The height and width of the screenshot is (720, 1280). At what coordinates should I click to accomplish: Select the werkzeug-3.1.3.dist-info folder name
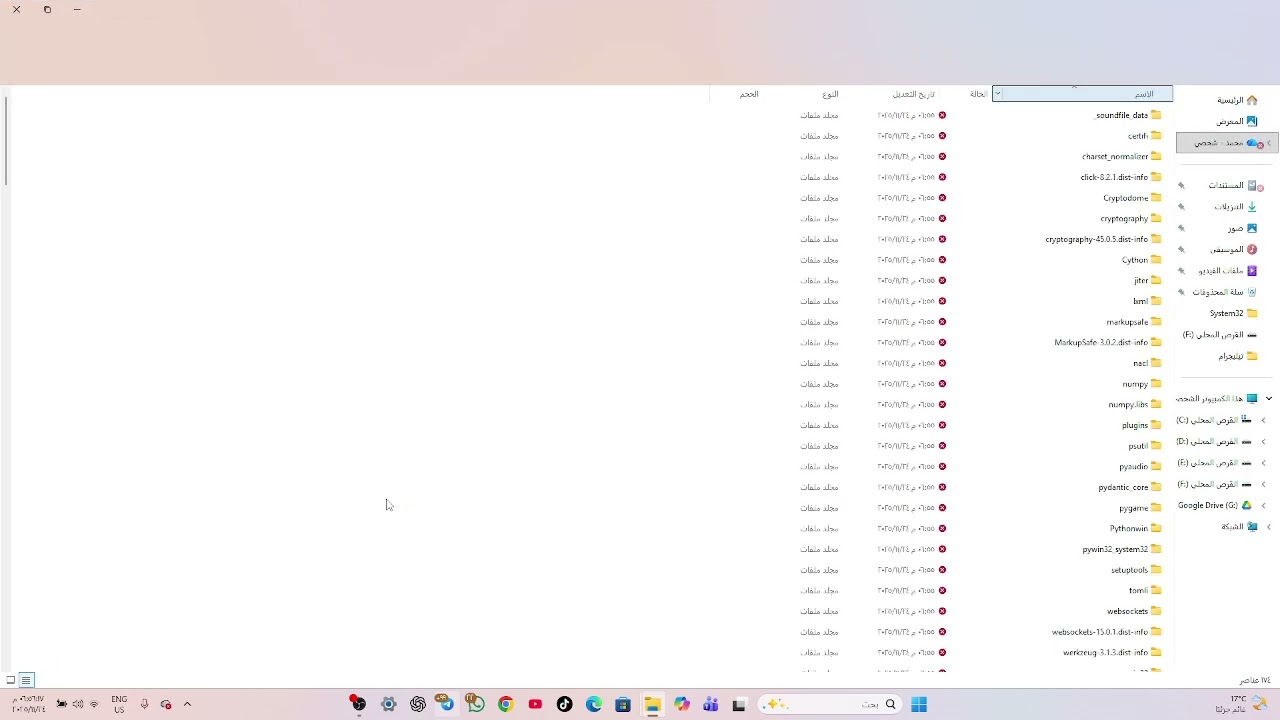(1106, 653)
